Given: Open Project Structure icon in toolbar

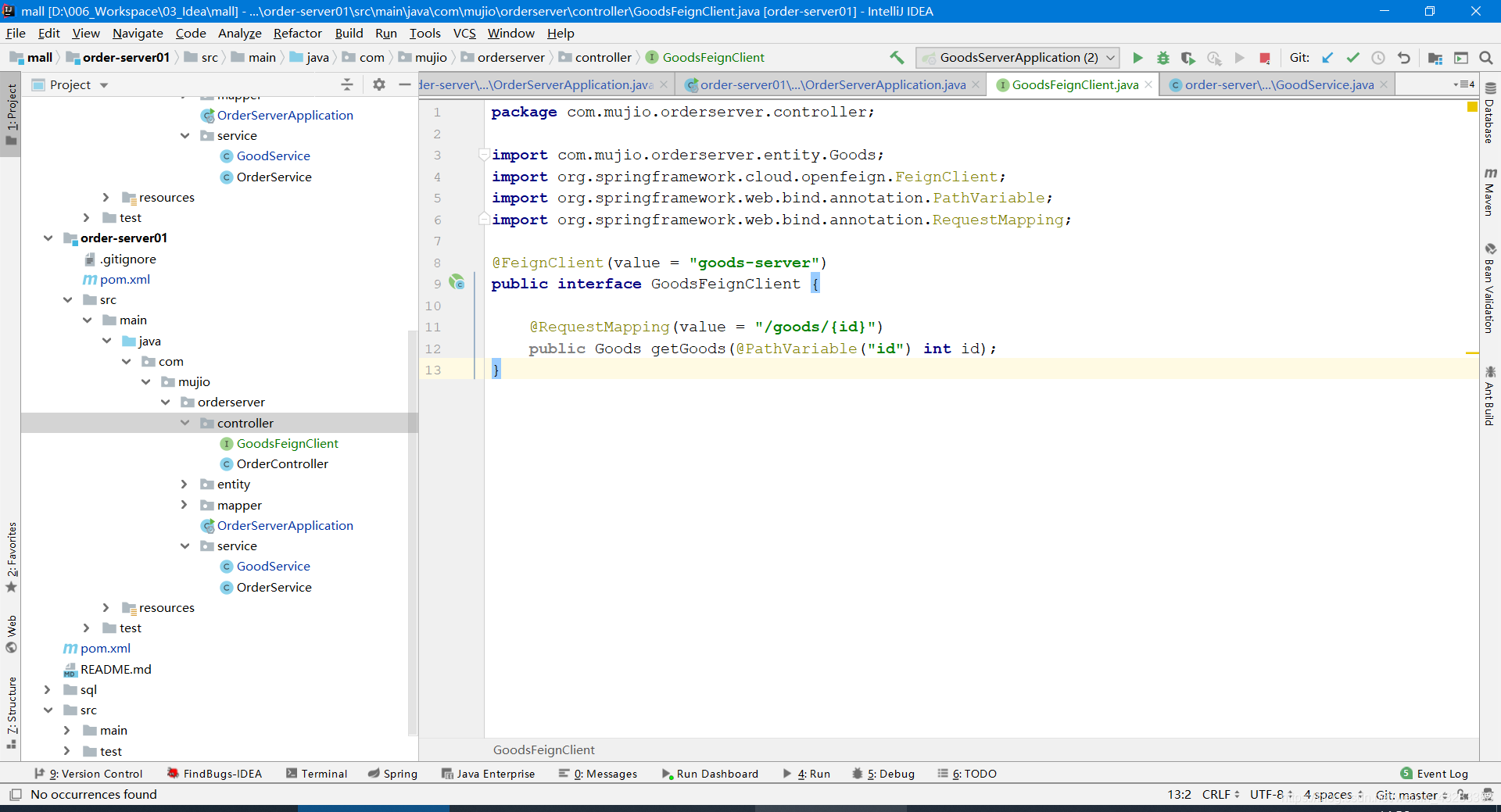Looking at the screenshot, I should [1435, 58].
